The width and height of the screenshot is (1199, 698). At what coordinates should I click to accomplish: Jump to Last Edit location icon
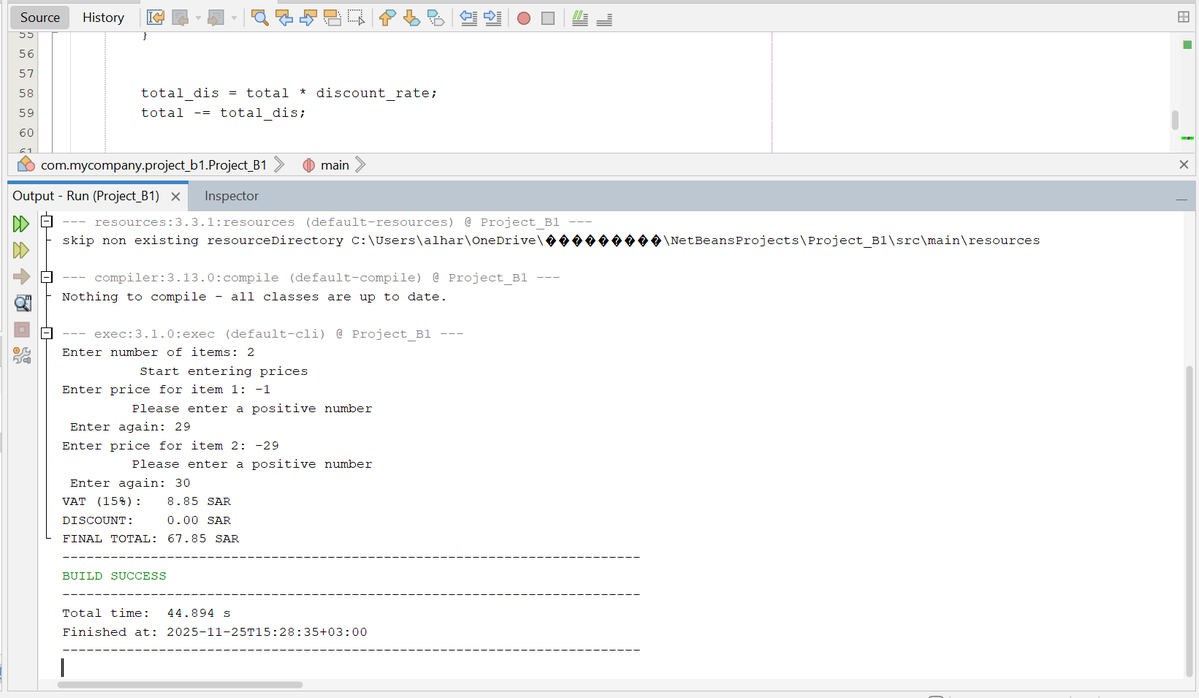(x=155, y=18)
